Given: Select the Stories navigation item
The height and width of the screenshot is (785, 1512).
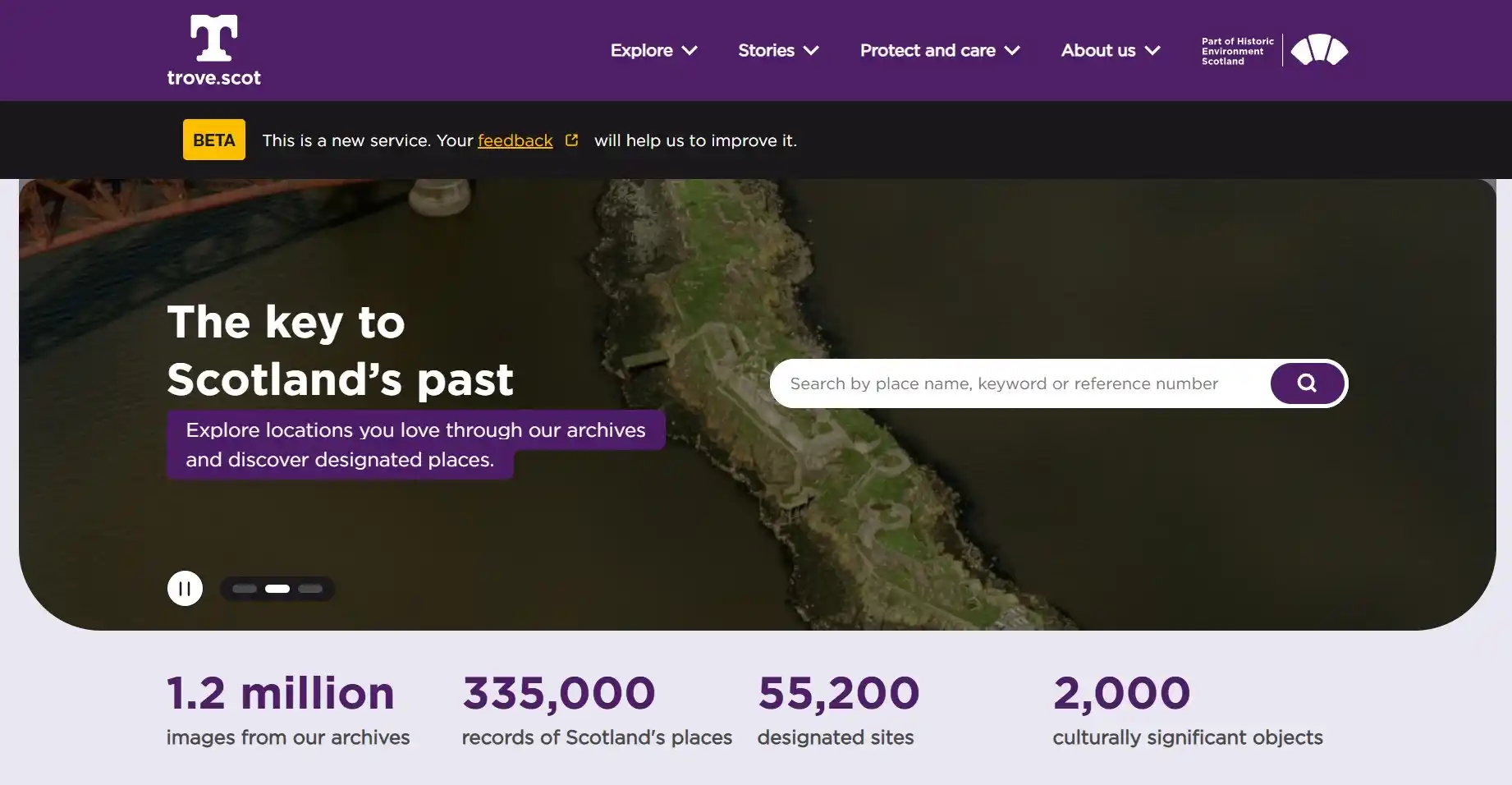Looking at the screenshot, I should (x=765, y=50).
